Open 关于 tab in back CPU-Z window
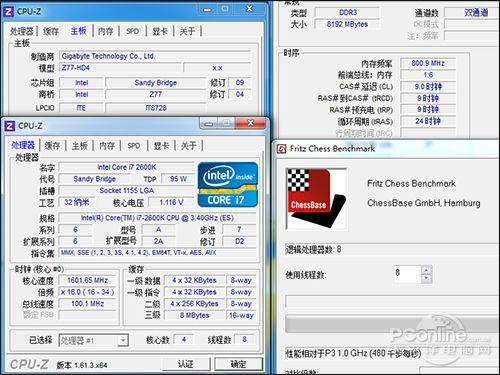Viewport: 500px width, 375px height. (x=187, y=31)
